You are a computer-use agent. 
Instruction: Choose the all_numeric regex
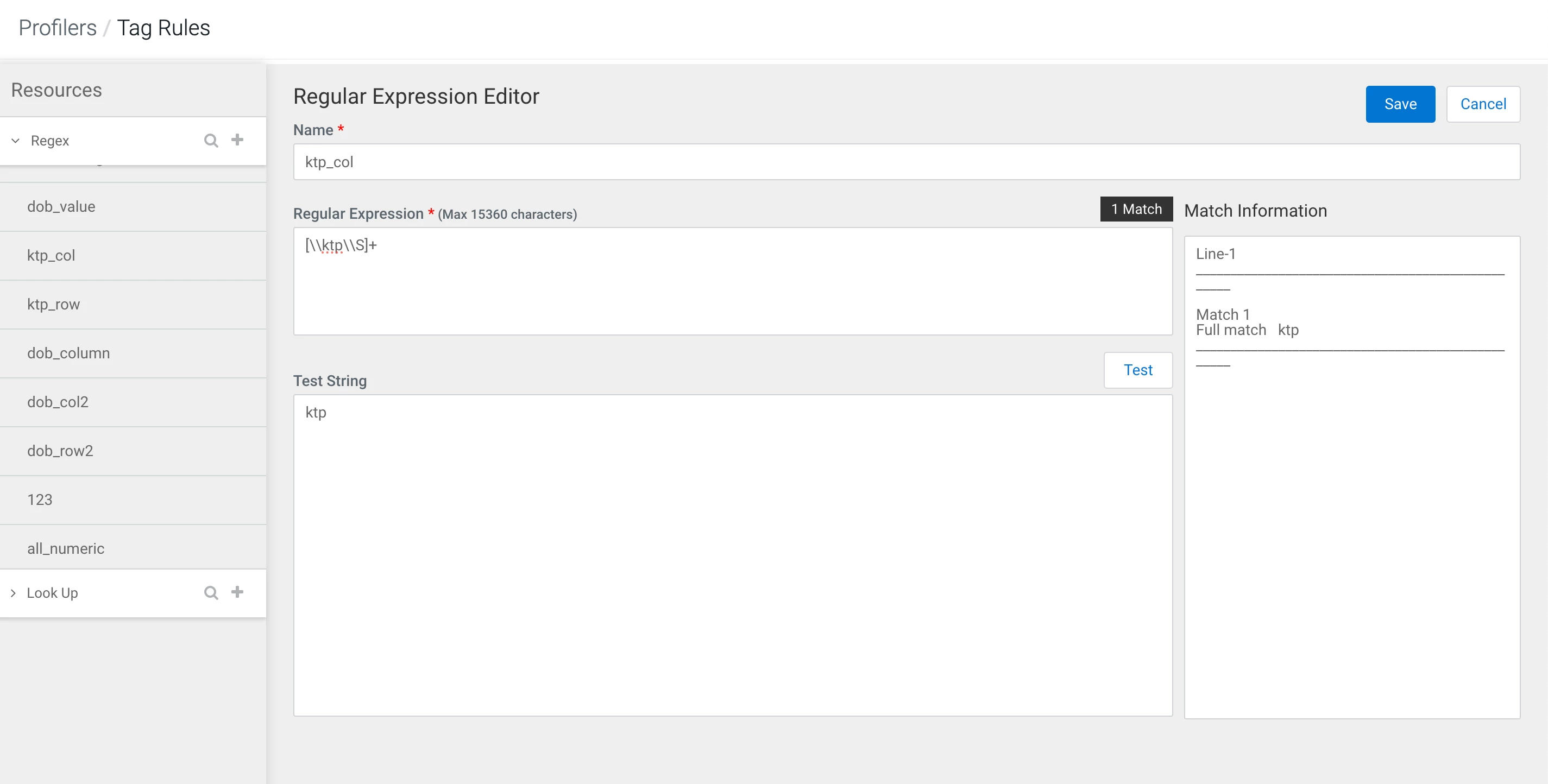point(133,548)
